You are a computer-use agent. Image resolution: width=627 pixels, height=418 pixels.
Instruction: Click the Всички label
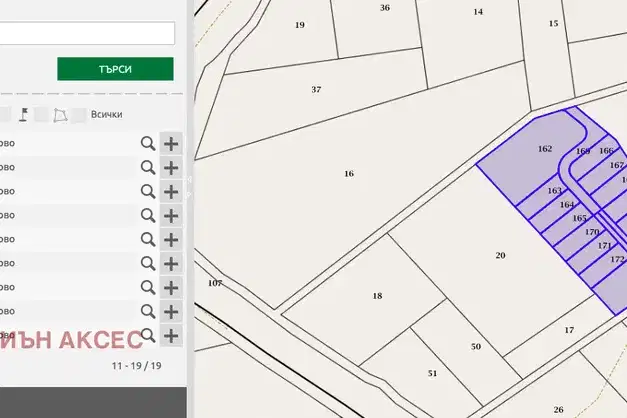click(106, 114)
